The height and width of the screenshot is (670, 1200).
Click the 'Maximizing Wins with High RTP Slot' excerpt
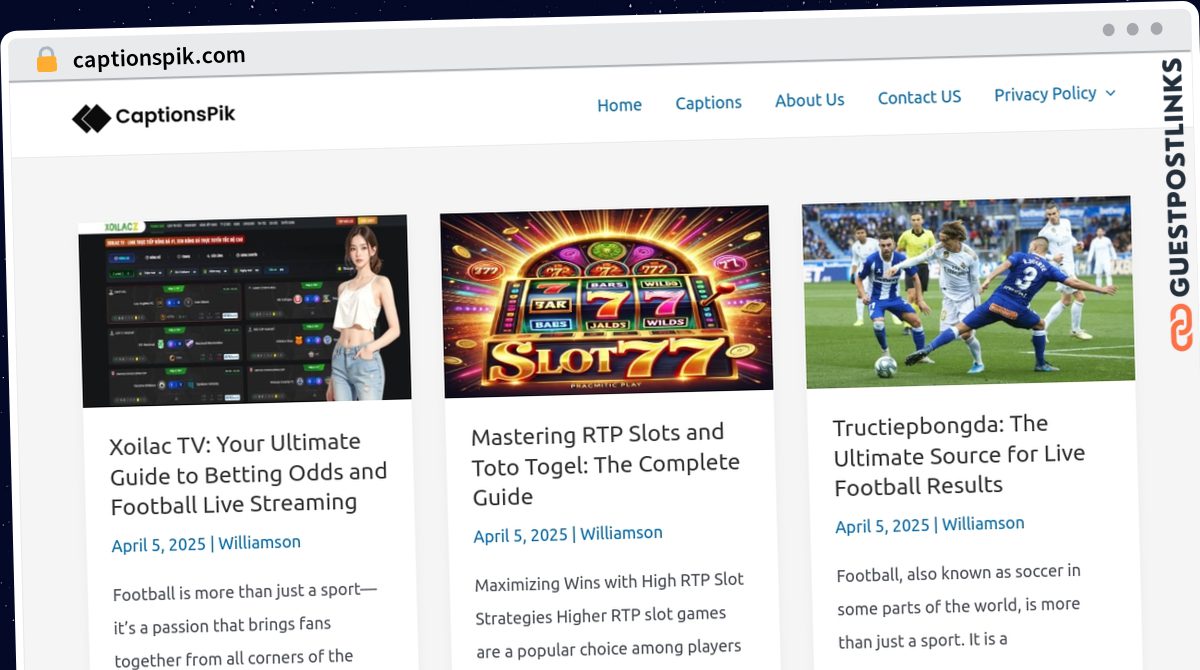pos(609,615)
